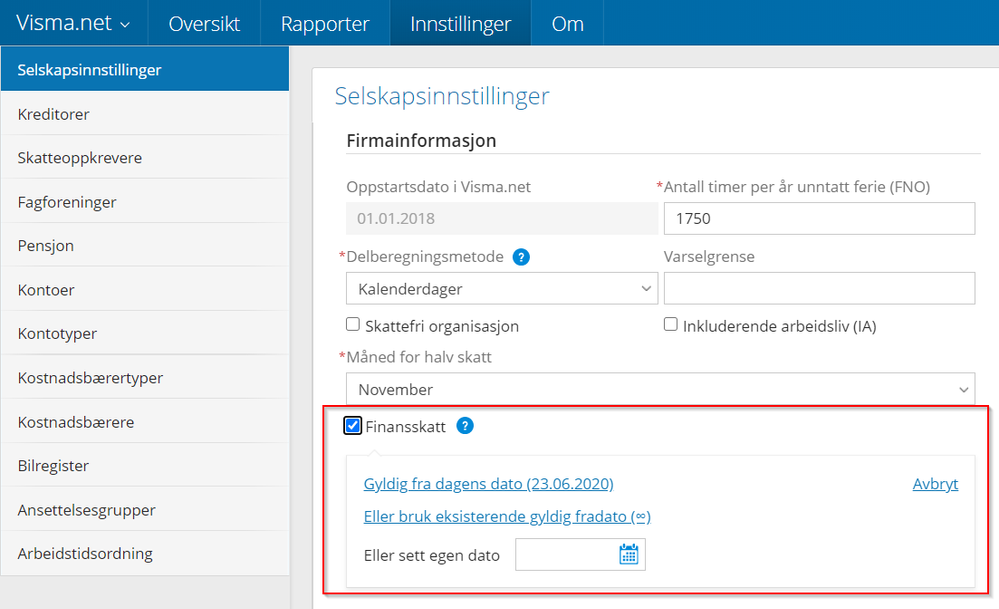This screenshot has height=609, width=999.
Task: Select the Oversikt tab
Action: (x=204, y=22)
